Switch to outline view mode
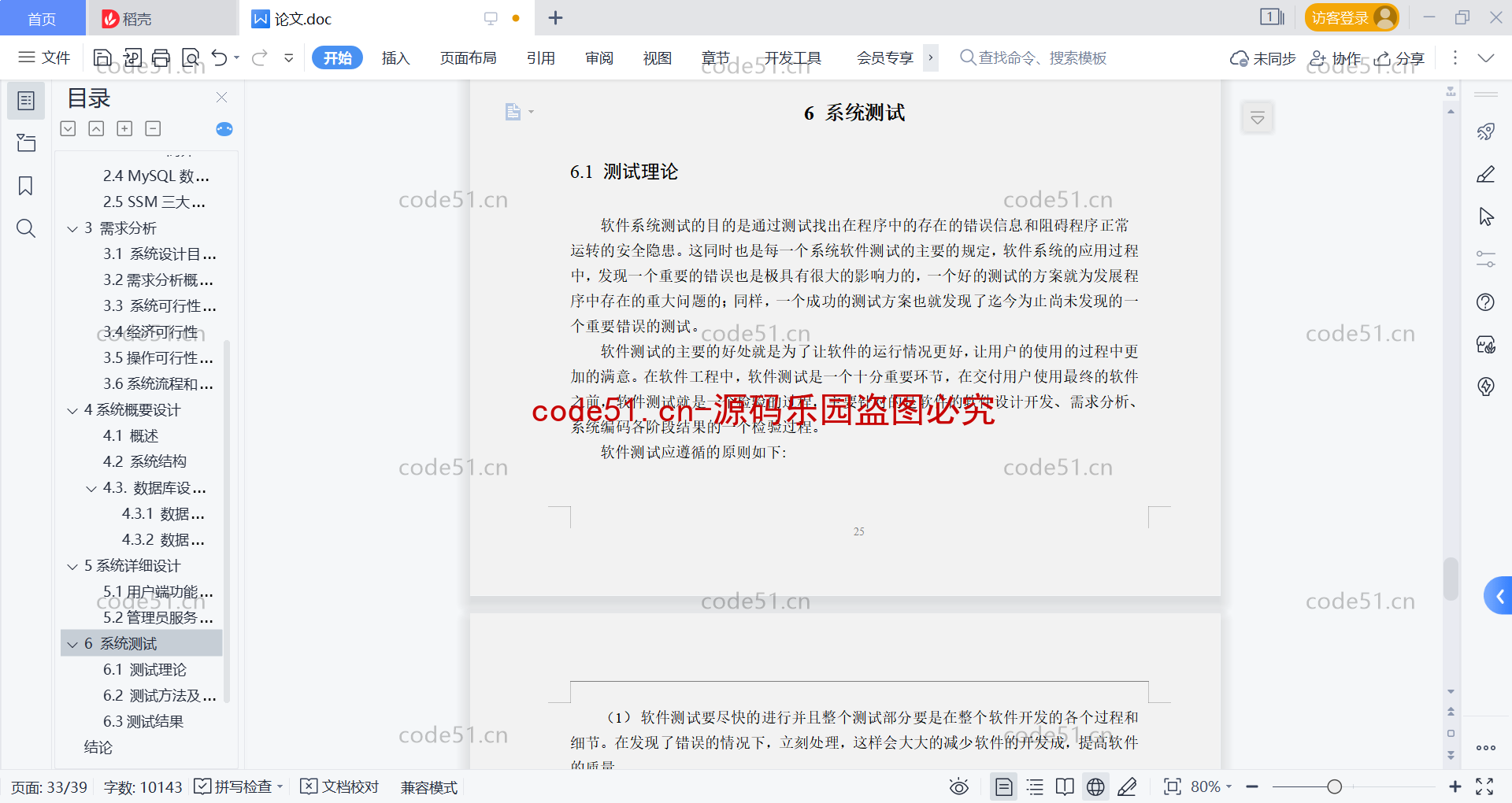Image resolution: width=1512 pixels, height=803 pixels. (1035, 786)
